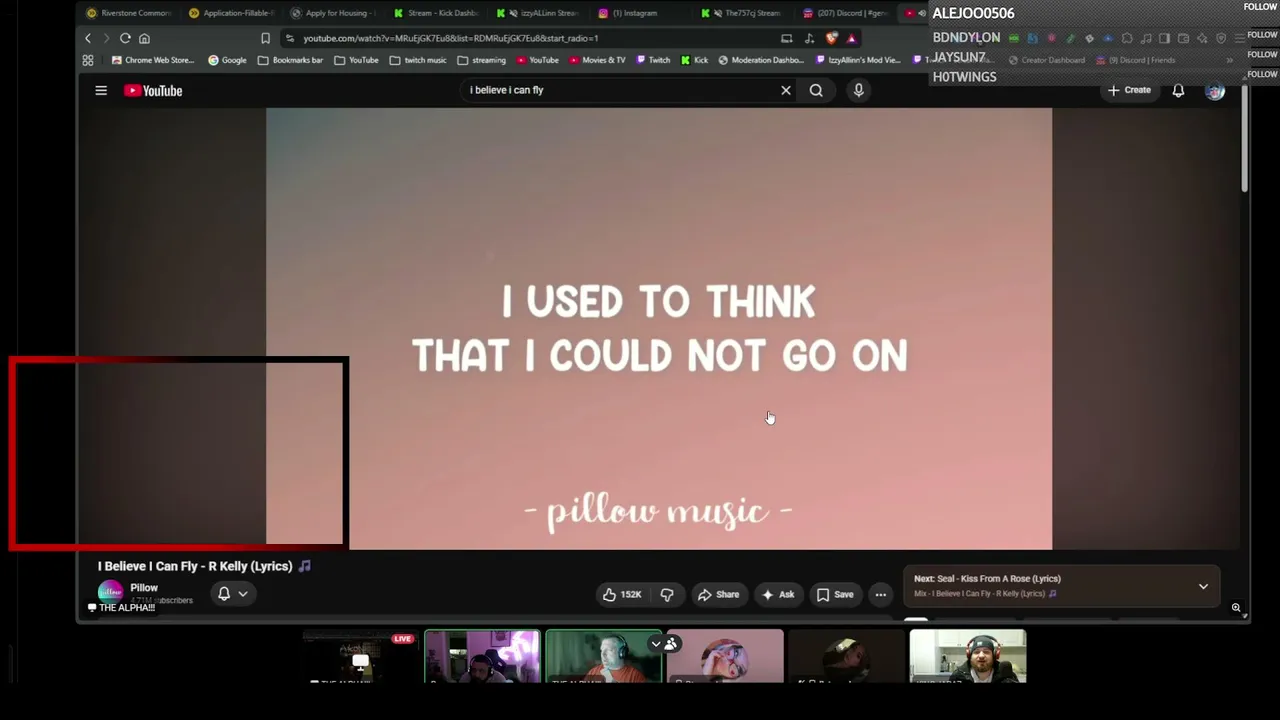
Task: Open the Movies & TV bookmark
Action: [597, 60]
